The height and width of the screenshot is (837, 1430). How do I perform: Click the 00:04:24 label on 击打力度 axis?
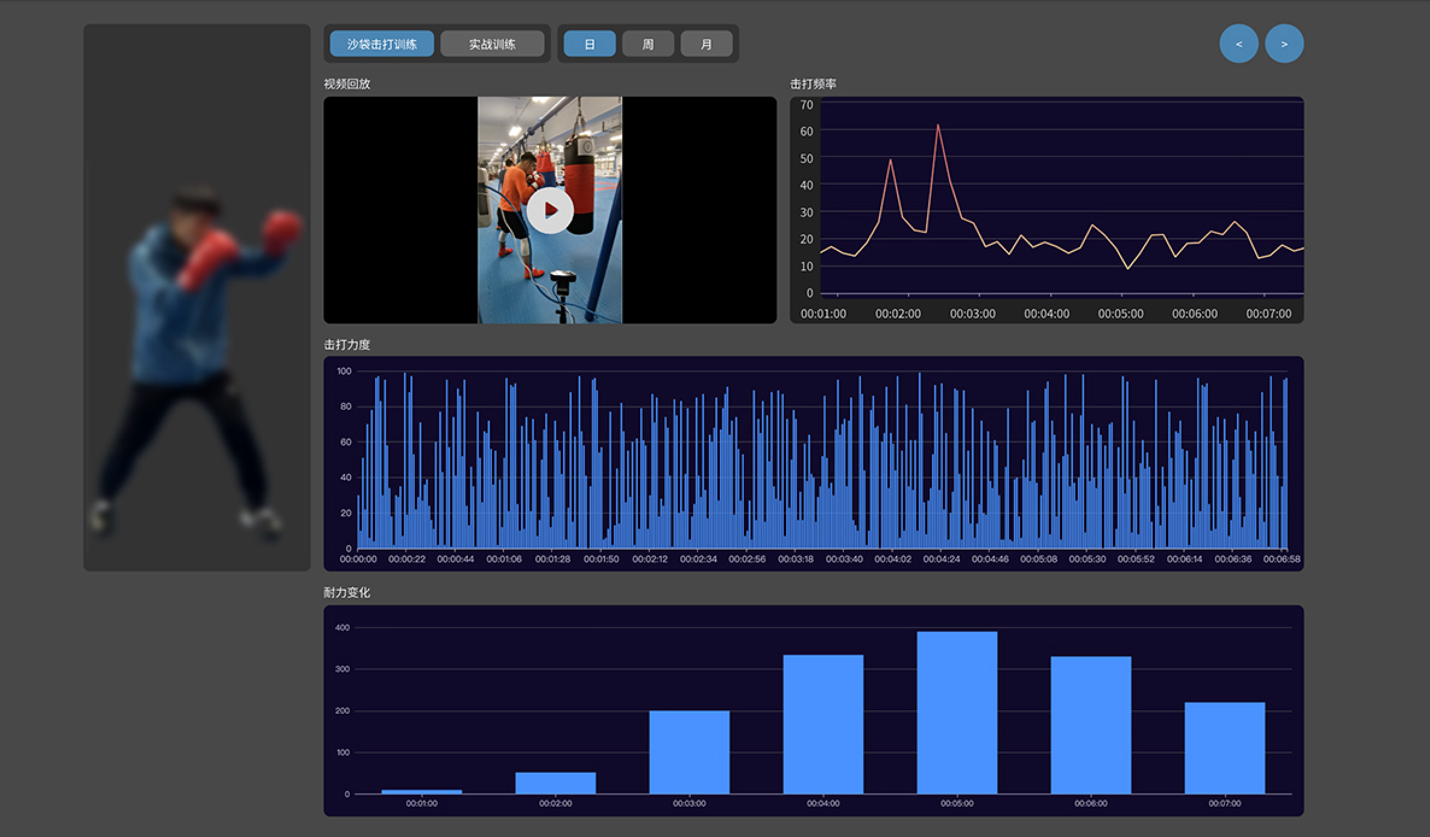click(941, 559)
